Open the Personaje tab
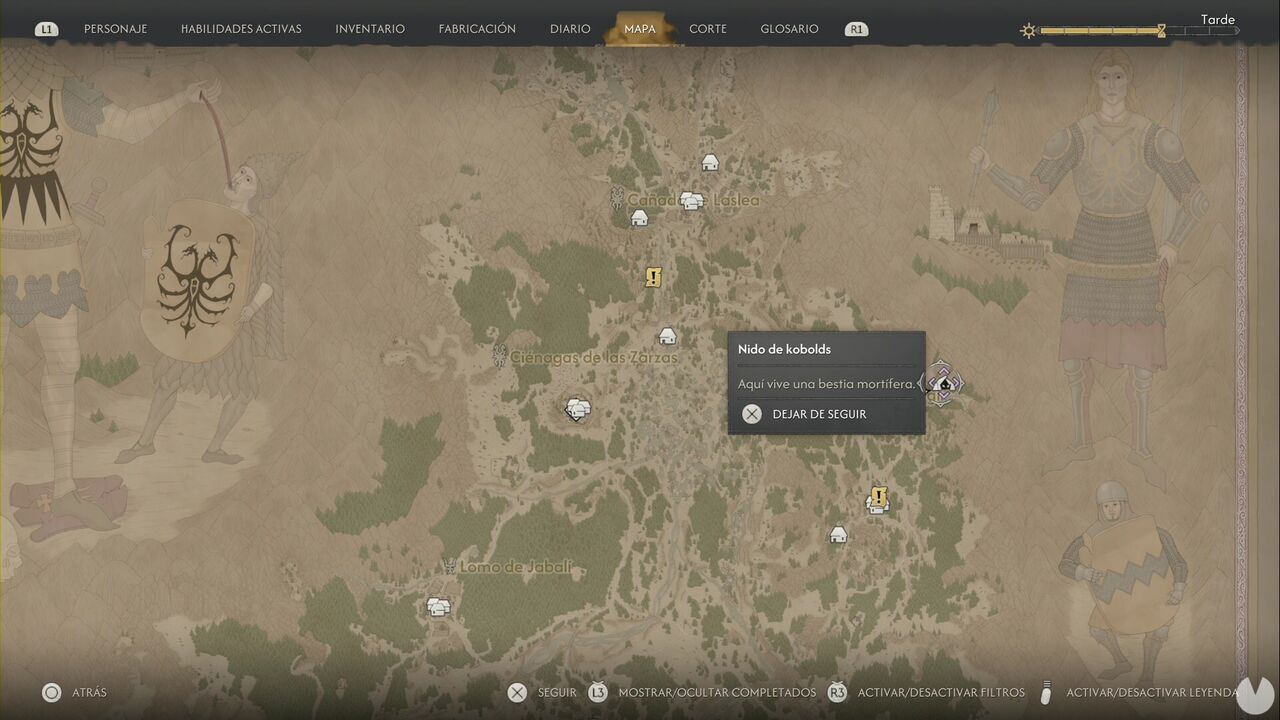The width and height of the screenshot is (1280, 720). (115, 29)
